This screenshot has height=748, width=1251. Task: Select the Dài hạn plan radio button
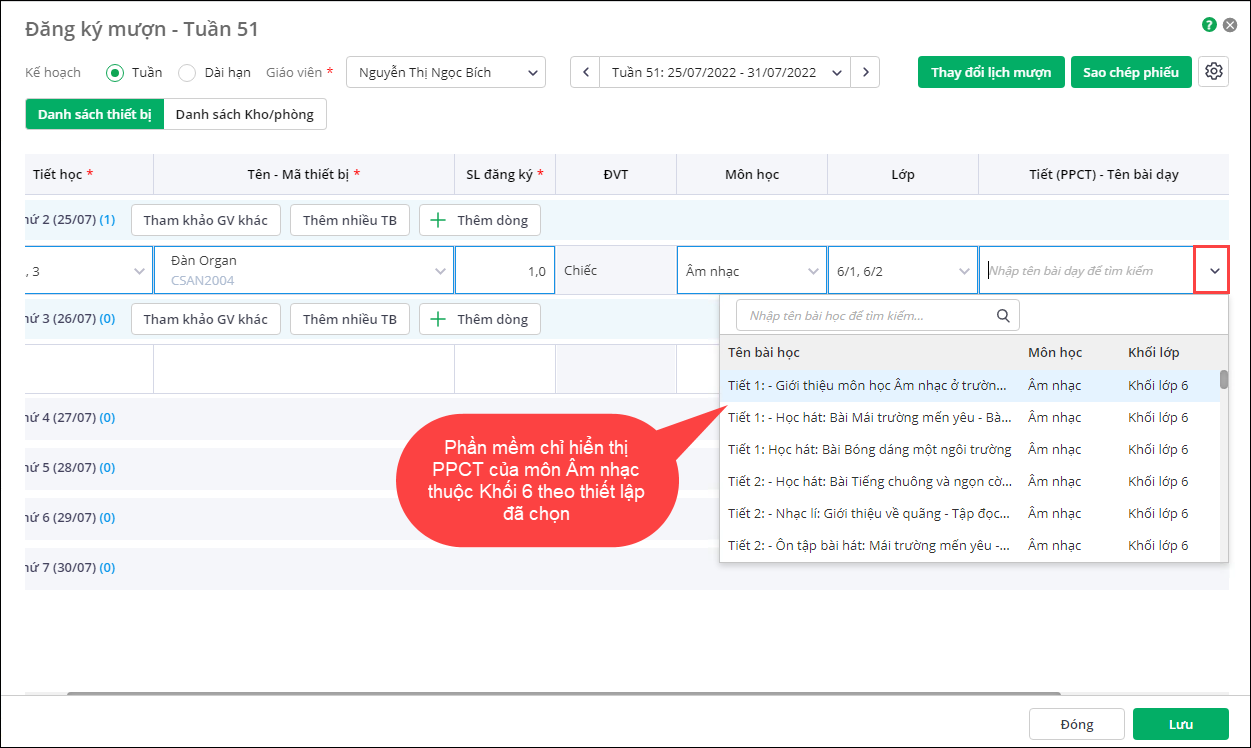click(187, 72)
